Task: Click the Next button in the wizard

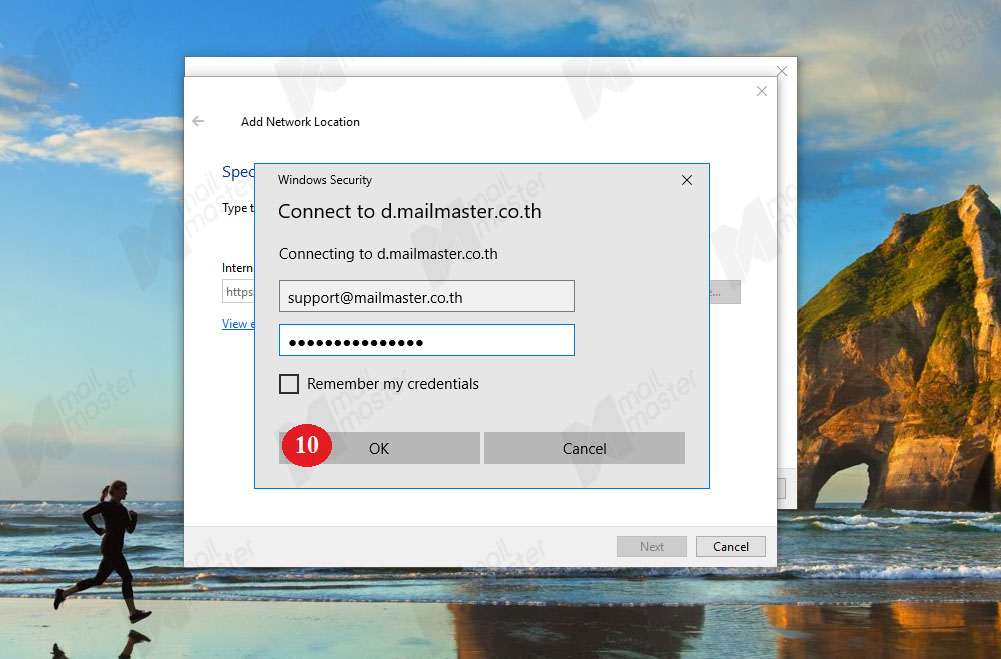Action: coord(652,547)
